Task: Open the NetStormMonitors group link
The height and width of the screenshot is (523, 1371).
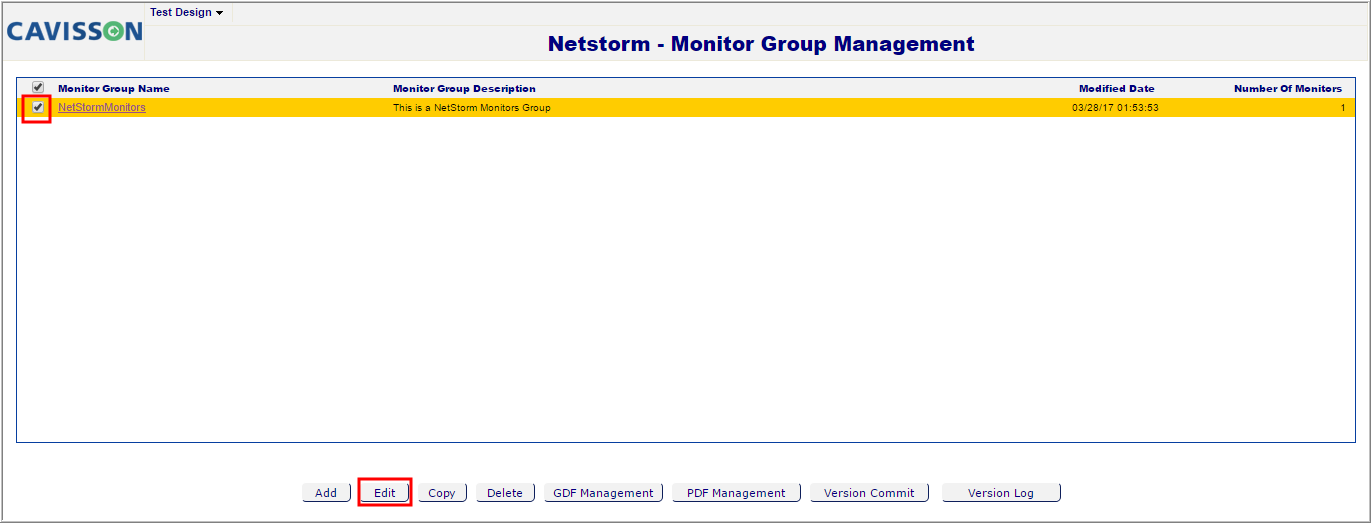Action: pos(102,107)
